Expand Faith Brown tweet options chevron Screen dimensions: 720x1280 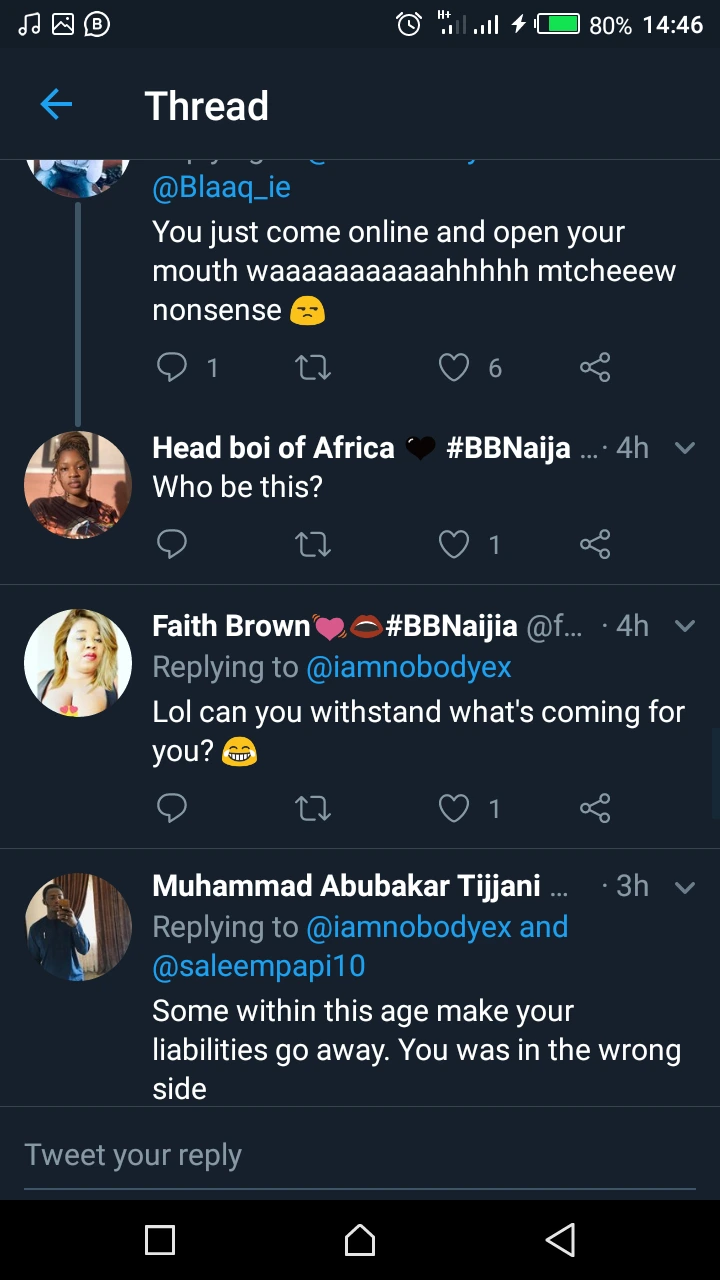[x=685, y=626]
